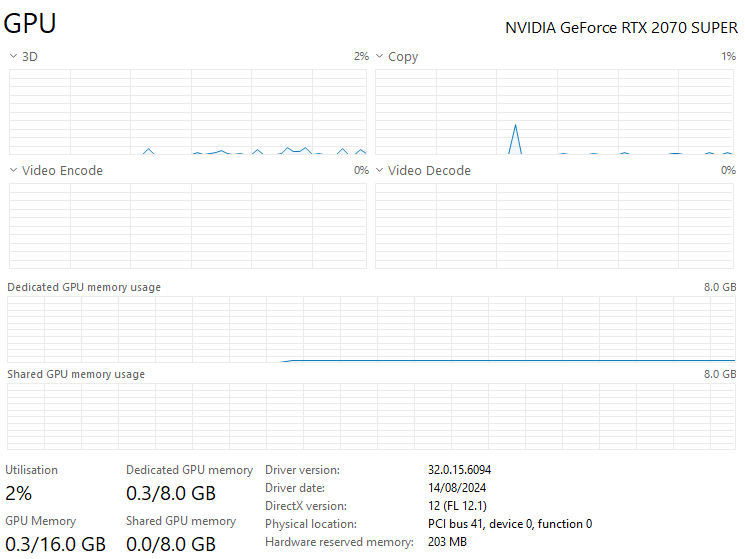Click the Dedicated GPU memory usage graph
Viewport: 745px width, 559px height.
click(371, 329)
